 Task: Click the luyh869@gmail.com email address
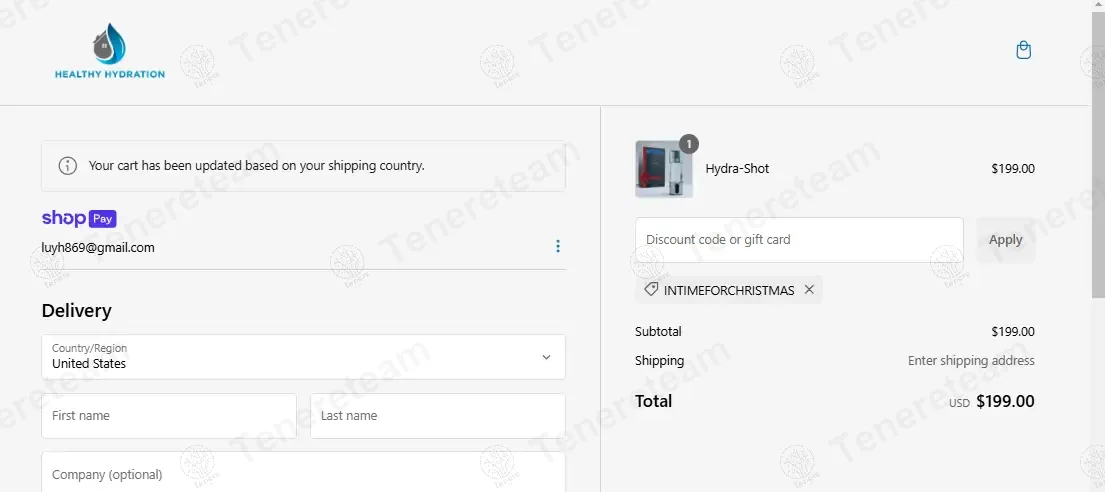[98, 247]
